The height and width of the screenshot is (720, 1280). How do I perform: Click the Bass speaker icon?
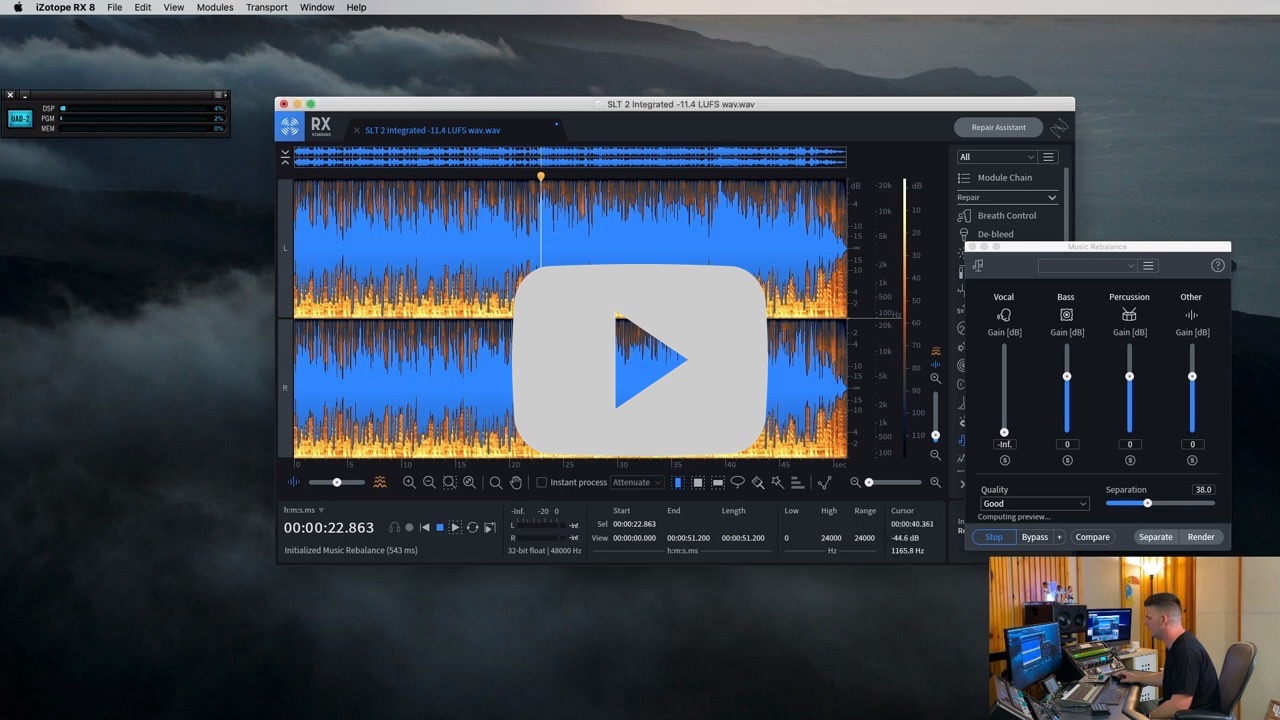click(1066, 315)
